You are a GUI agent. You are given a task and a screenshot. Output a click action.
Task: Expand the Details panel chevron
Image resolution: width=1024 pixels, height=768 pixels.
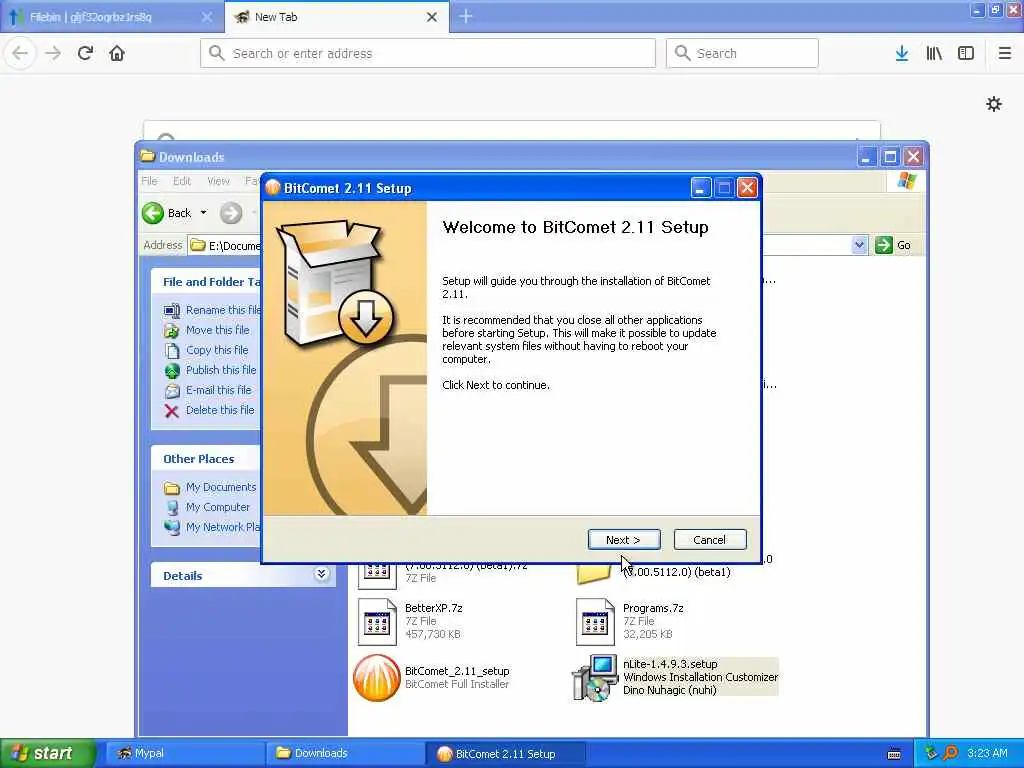point(321,574)
